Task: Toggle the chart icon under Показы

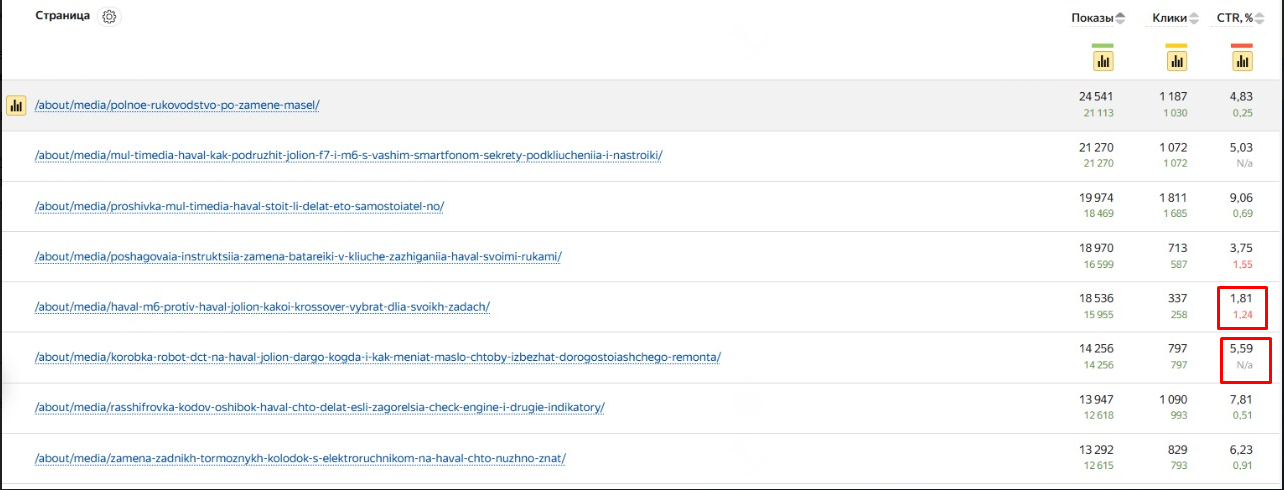Action: [x=1103, y=61]
